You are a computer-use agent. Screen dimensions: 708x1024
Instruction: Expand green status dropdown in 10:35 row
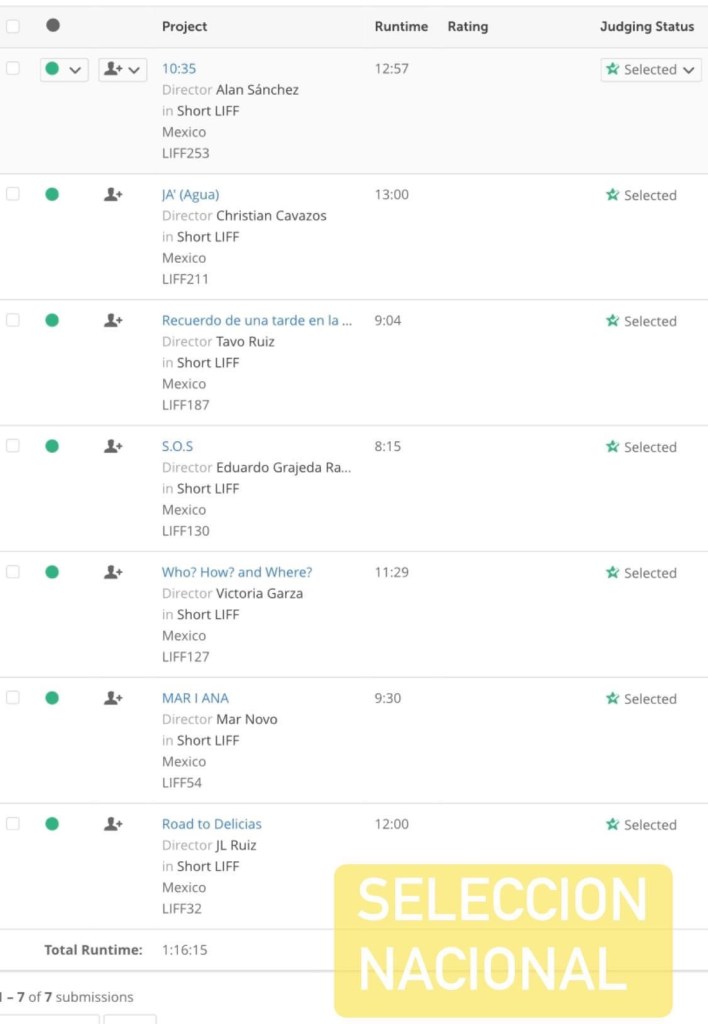(x=64, y=70)
